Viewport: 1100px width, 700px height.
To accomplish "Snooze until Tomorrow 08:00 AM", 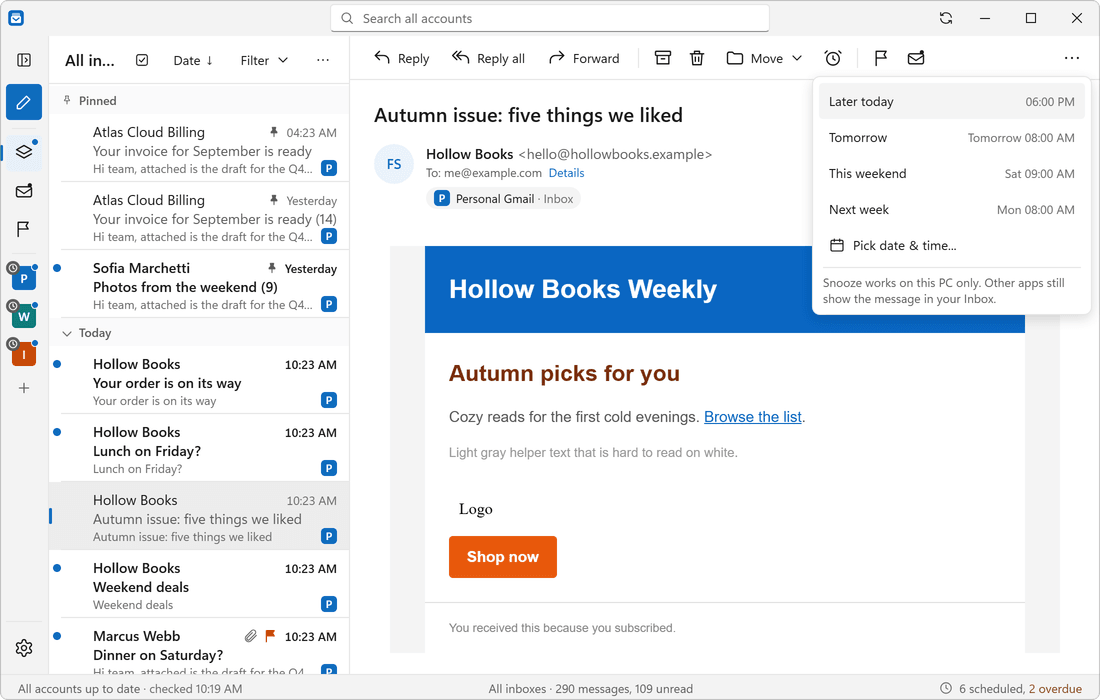I will click(951, 137).
